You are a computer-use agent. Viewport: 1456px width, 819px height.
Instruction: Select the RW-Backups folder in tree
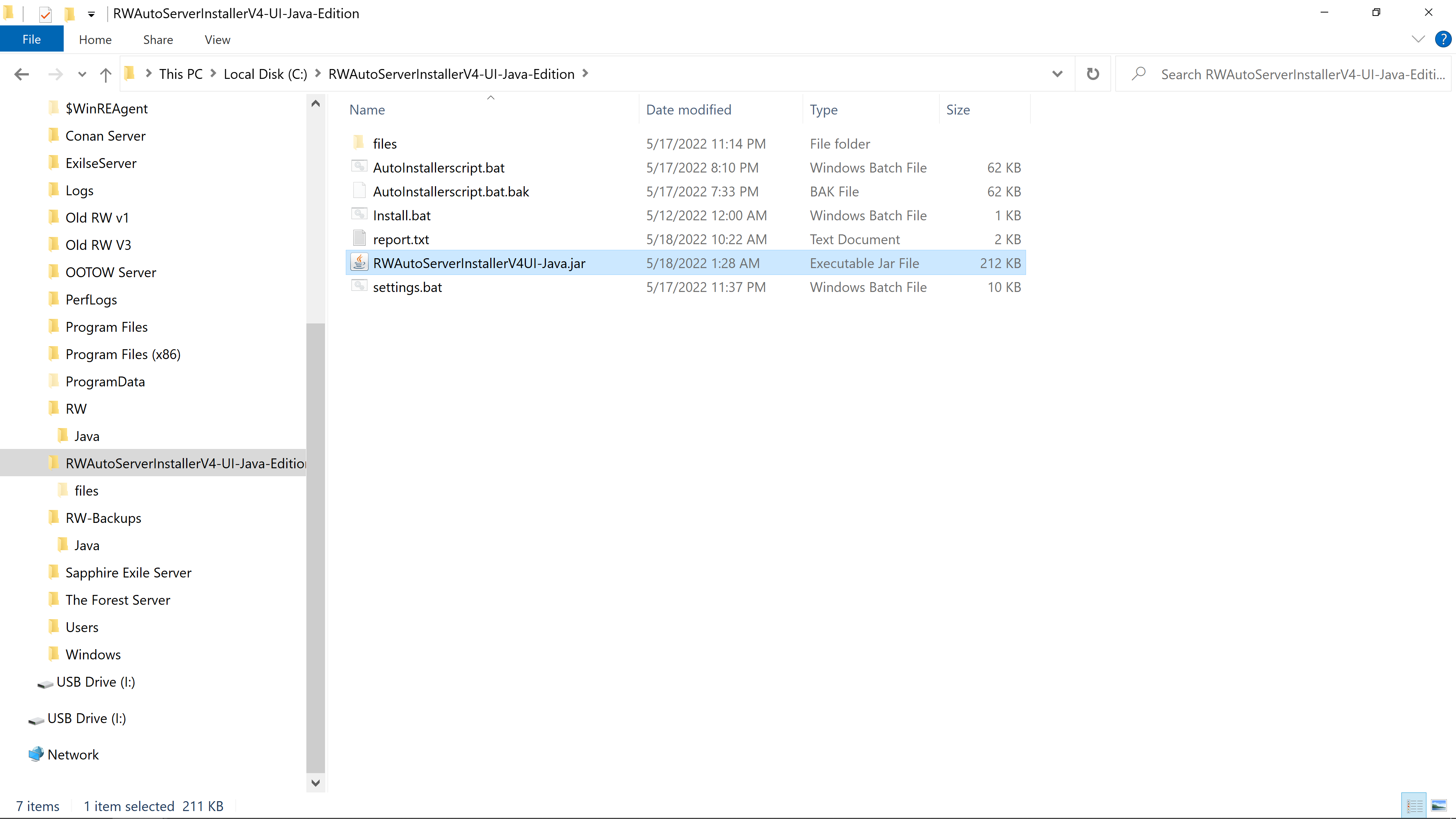click(104, 518)
